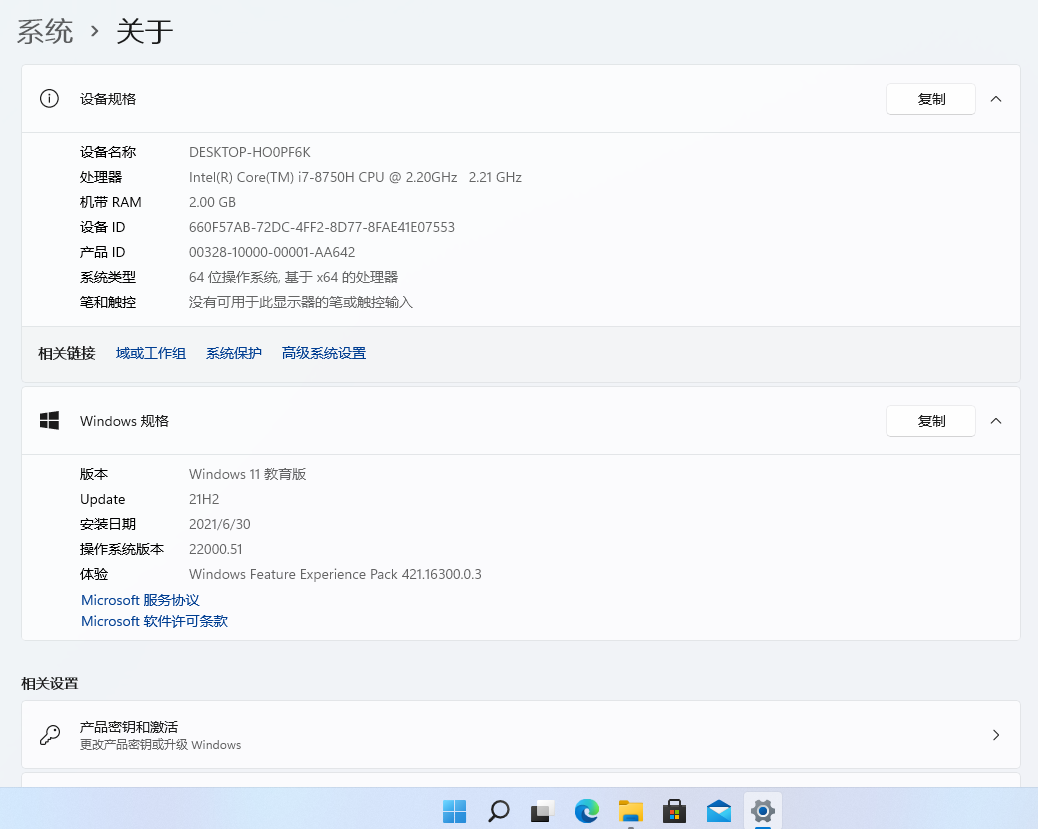Screen dimensions: 1038x829
Task: Open the 系统保护 link
Action: [234, 353]
